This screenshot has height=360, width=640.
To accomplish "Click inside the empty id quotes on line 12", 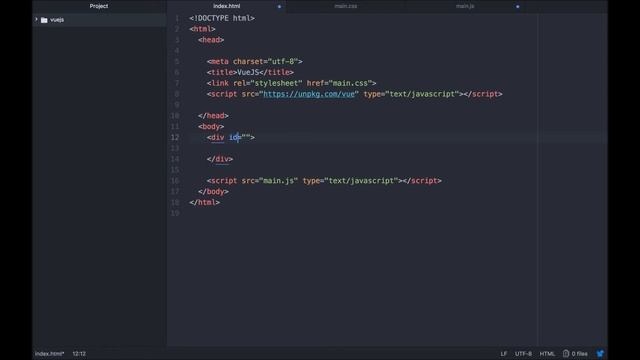I will [246, 138].
